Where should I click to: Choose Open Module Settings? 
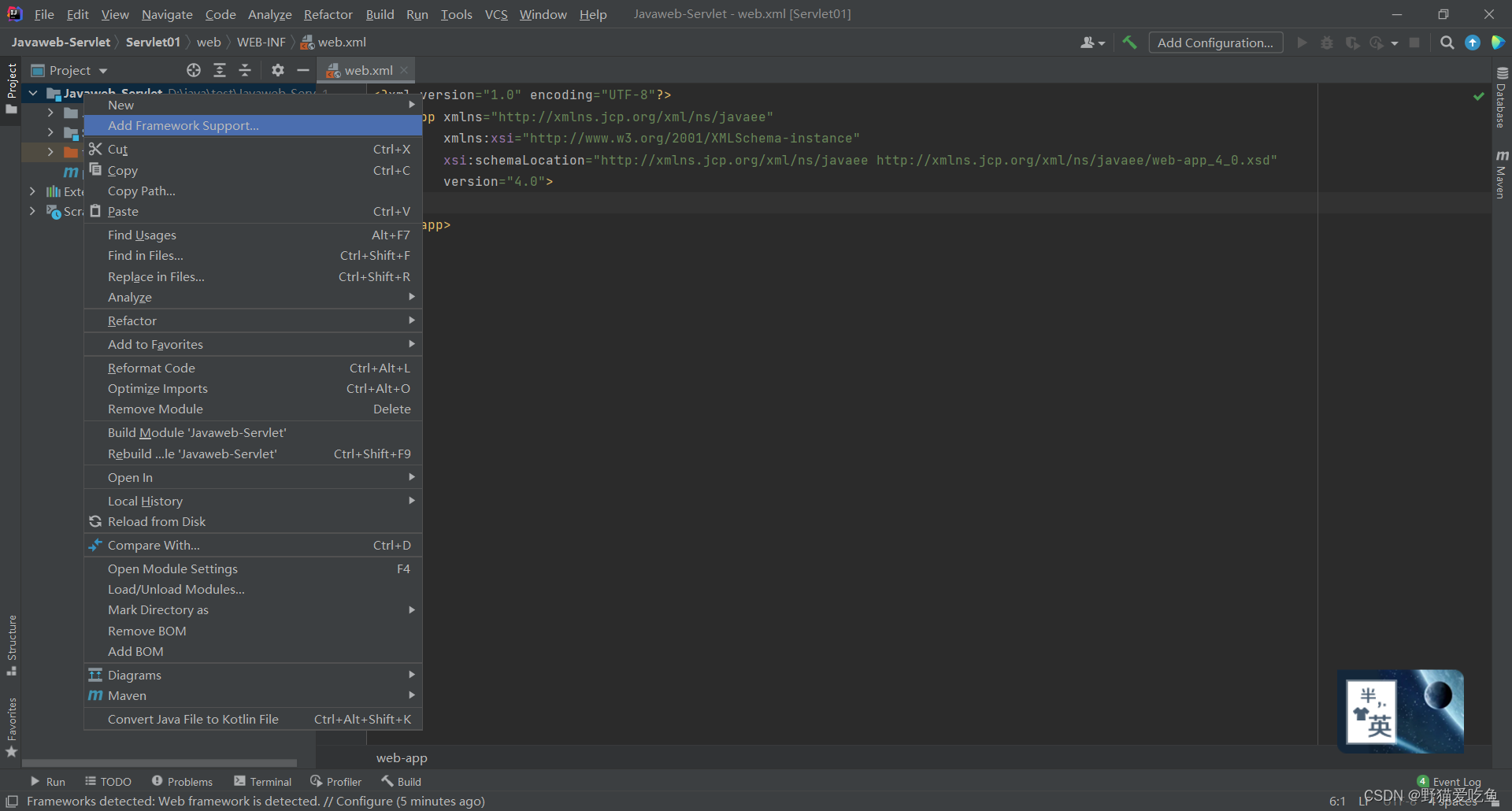(x=253, y=568)
